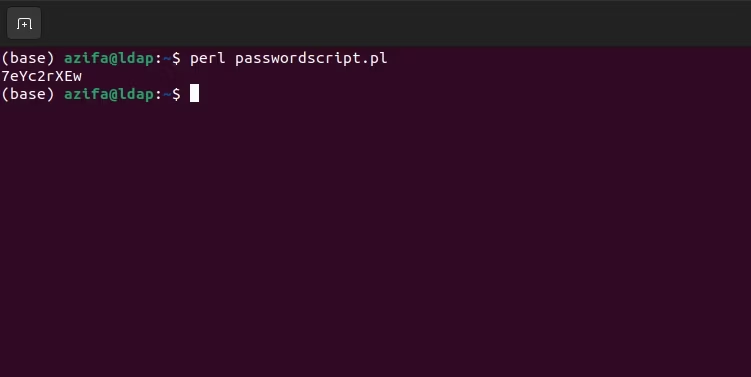Click the dollar sign before perl

coord(176,58)
